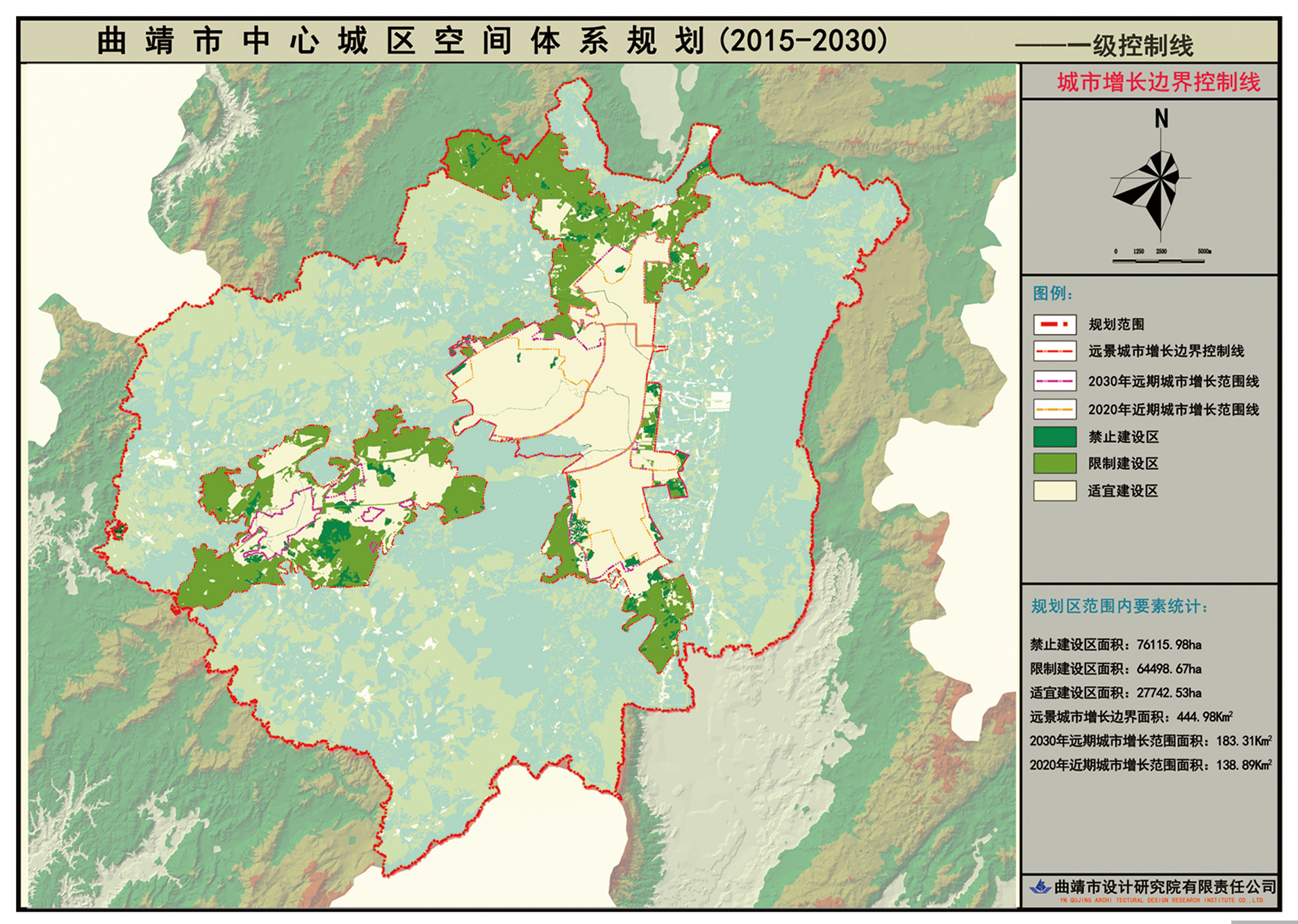
Task: Click the 2030年远期城市增长范围线 legend symbol
Action: 1054,381
